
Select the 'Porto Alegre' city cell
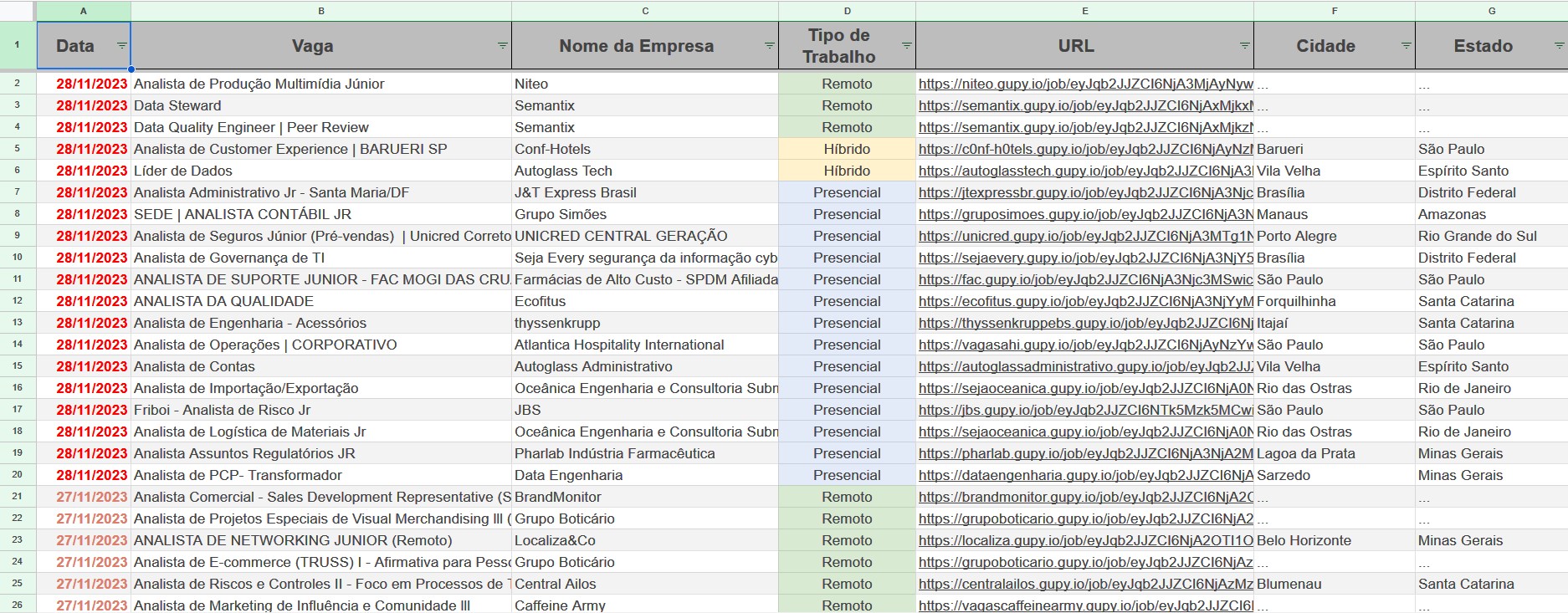point(1335,236)
